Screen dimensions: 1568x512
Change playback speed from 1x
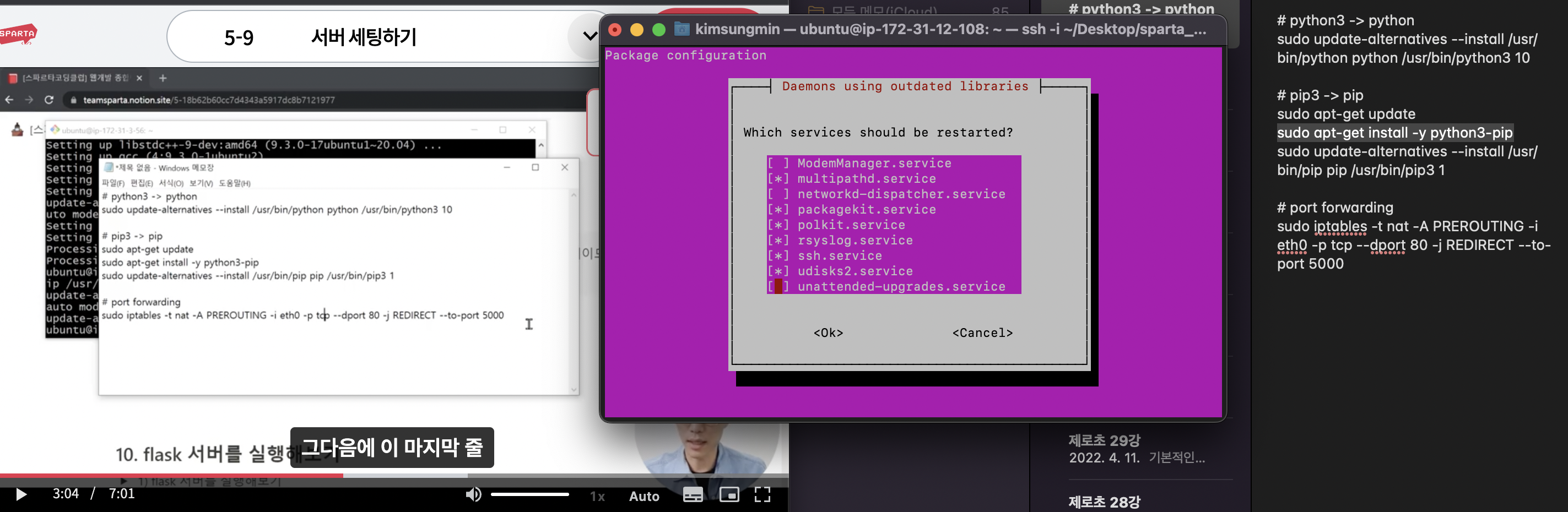pos(597,496)
